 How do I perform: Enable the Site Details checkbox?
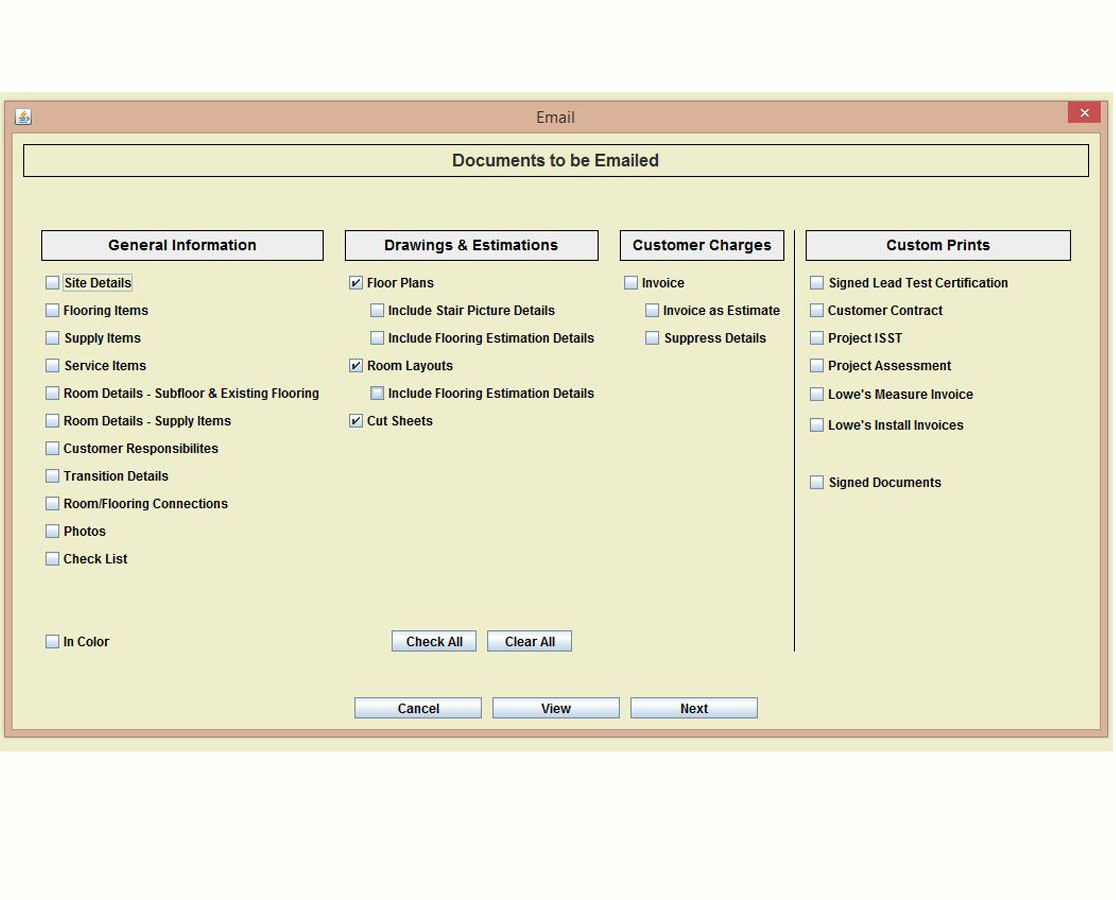tap(53, 283)
